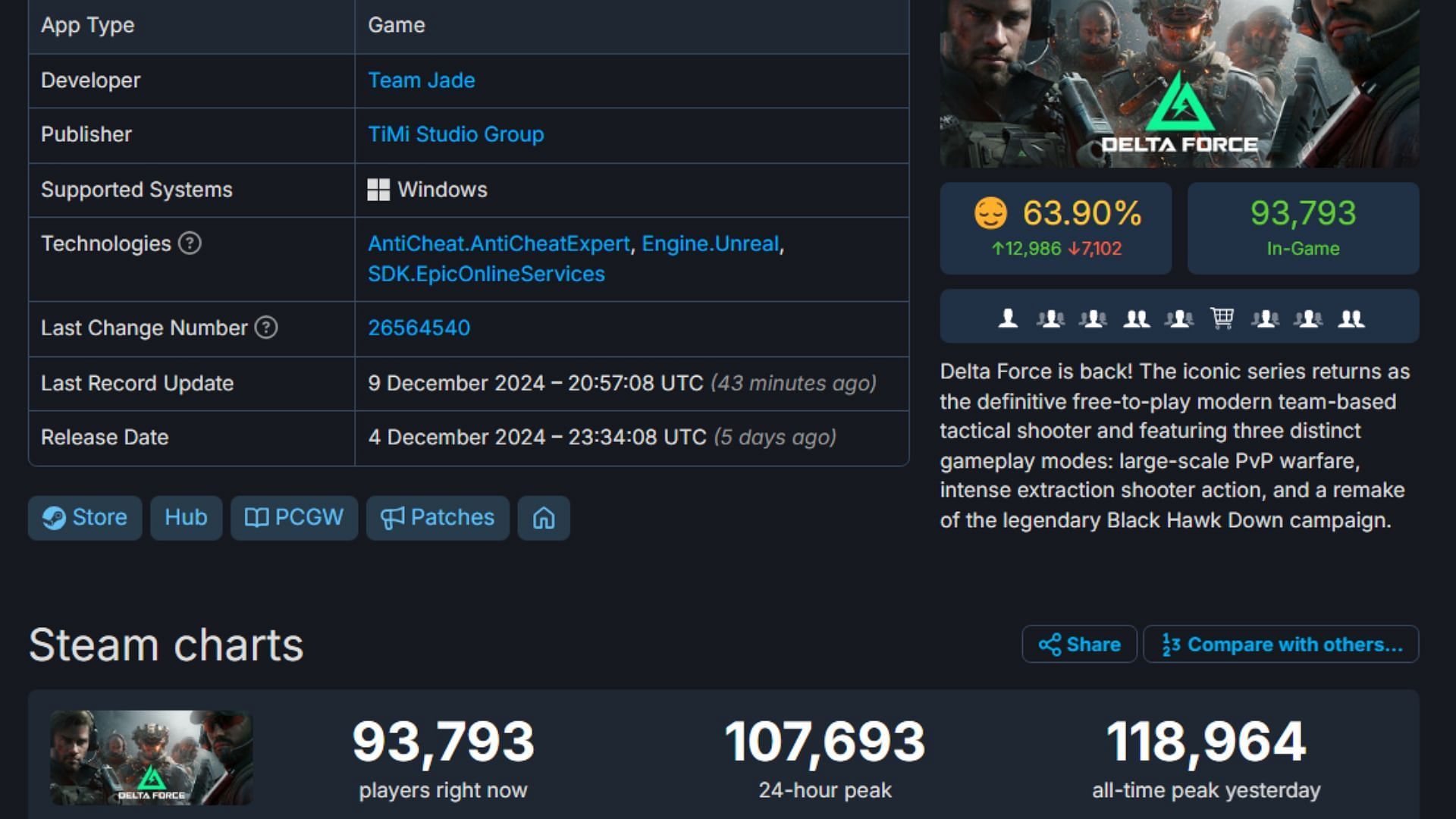This screenshot has height=819, width=1456.
Task: Click the 118,964 all-time peak figure
Action: [x=1206, y=742]
